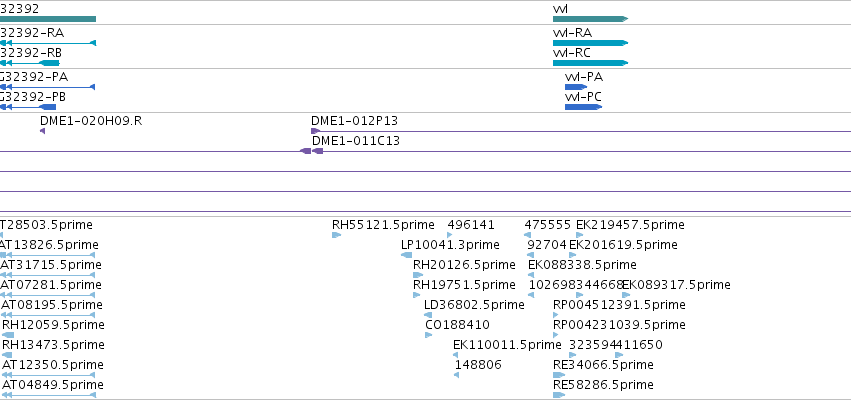
Task: Click the arrow glyph under RE34066.5prime
Action: (x=559, y=375)
